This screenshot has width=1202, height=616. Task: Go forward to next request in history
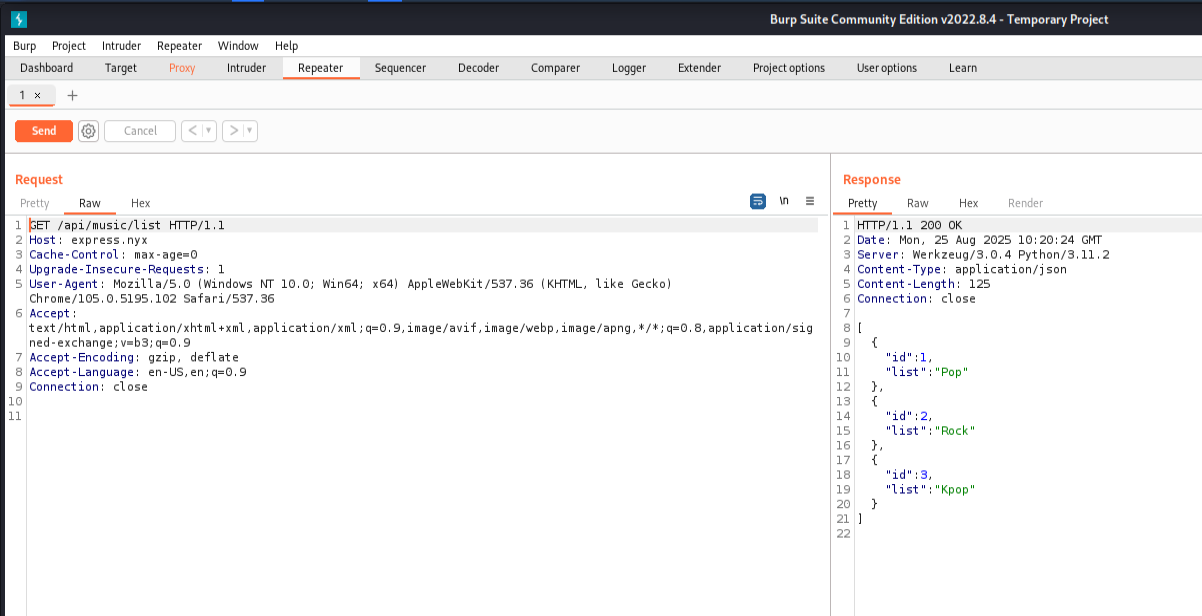click(232, 131)
